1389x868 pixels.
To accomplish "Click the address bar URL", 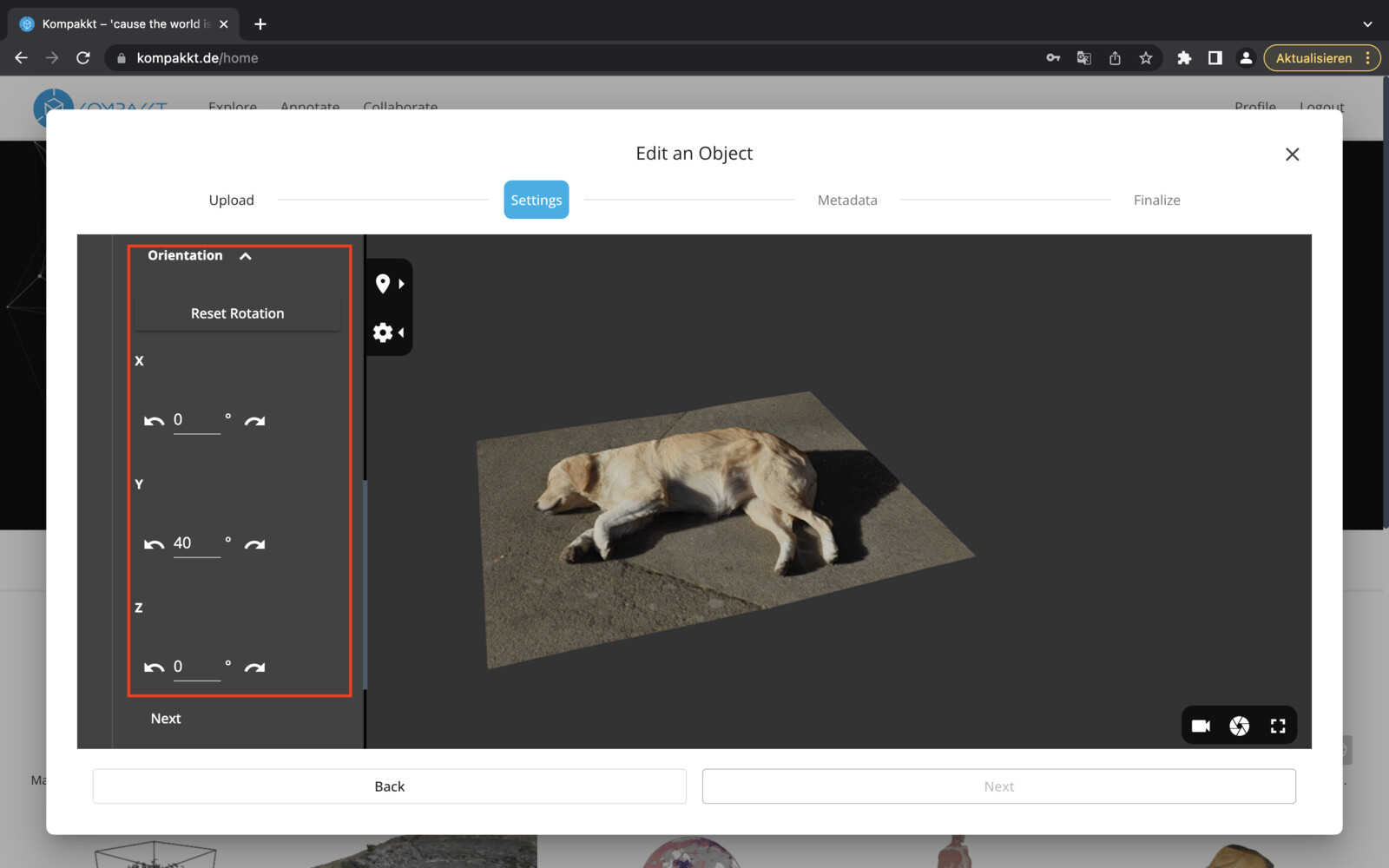I will (197, 58).
